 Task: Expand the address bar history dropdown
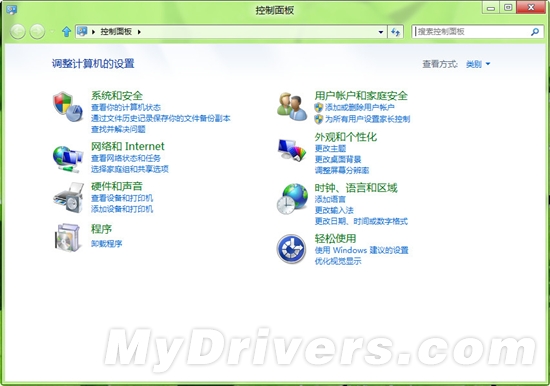[x=381, y=32]
